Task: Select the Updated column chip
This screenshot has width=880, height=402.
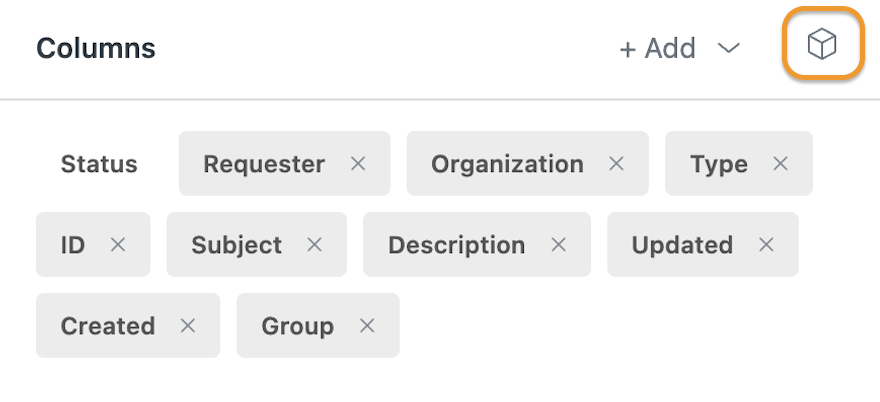Action: (x=703, y=244)
